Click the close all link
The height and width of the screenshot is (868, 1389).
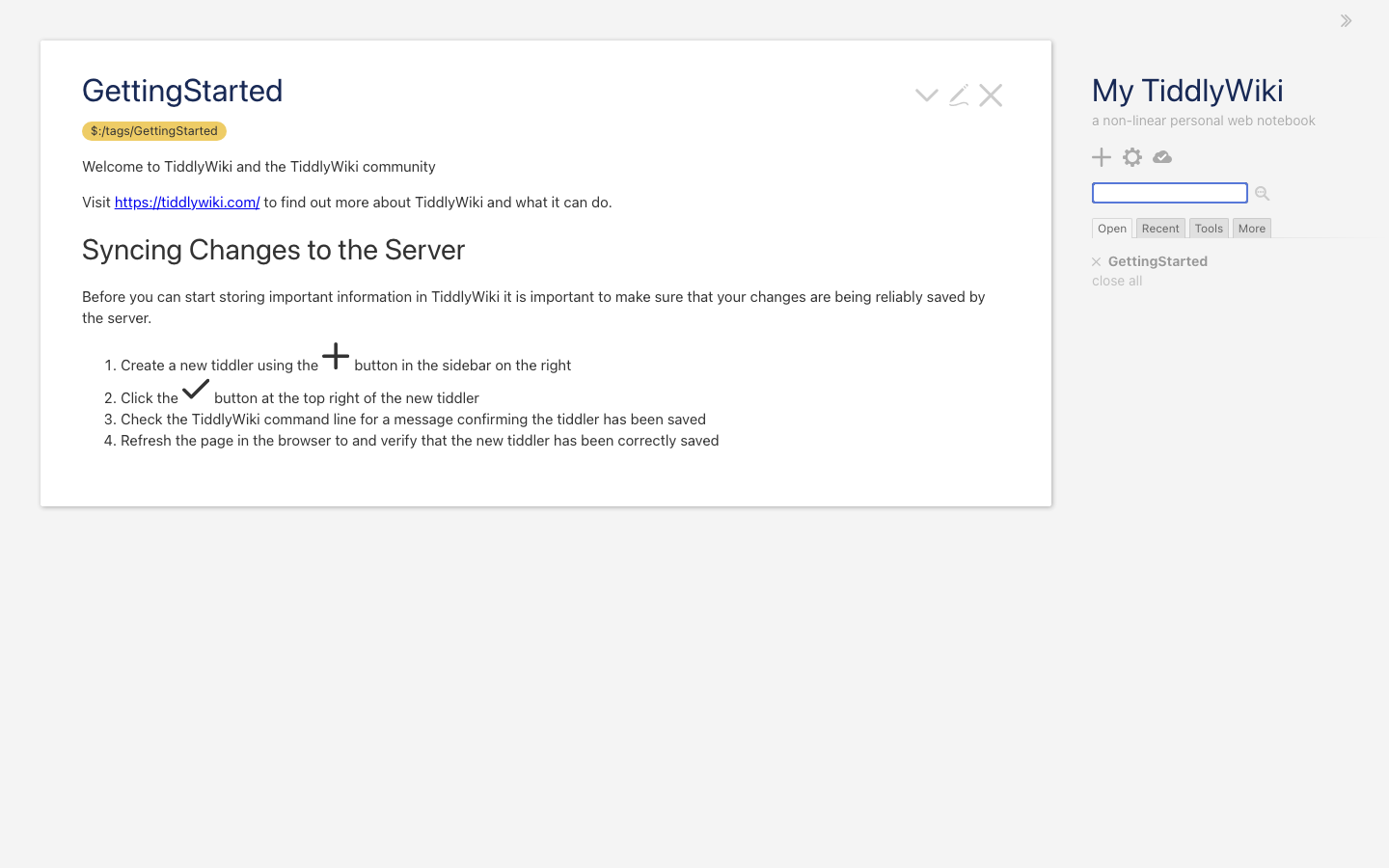click(1117, 281)
